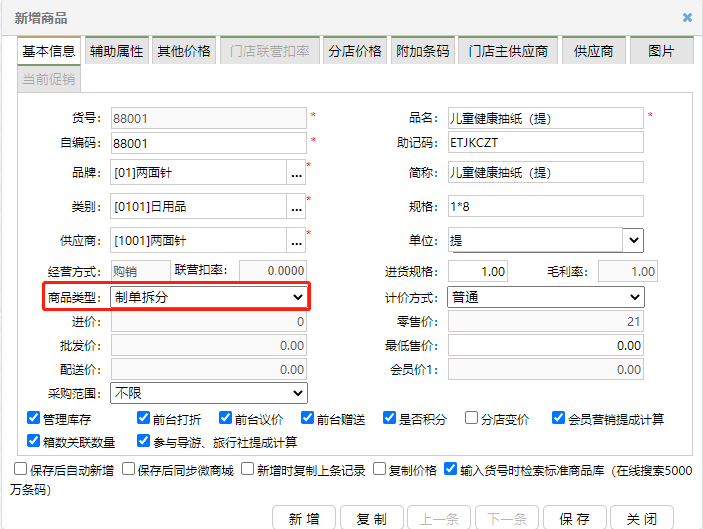This screenshot has width=703, height=529.
Task: Close the 新增商品 dialog with X icon
Action: (687, 17)
